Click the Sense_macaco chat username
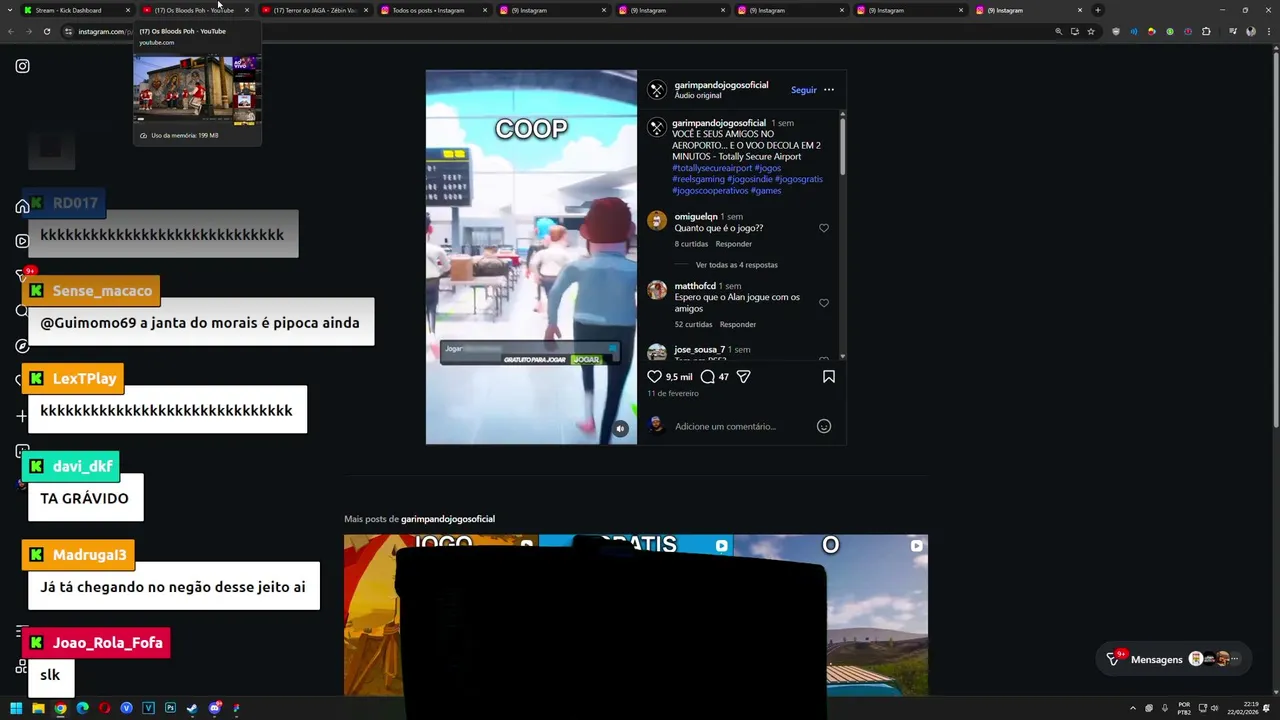1280x720 pixels. pos(102,291)
